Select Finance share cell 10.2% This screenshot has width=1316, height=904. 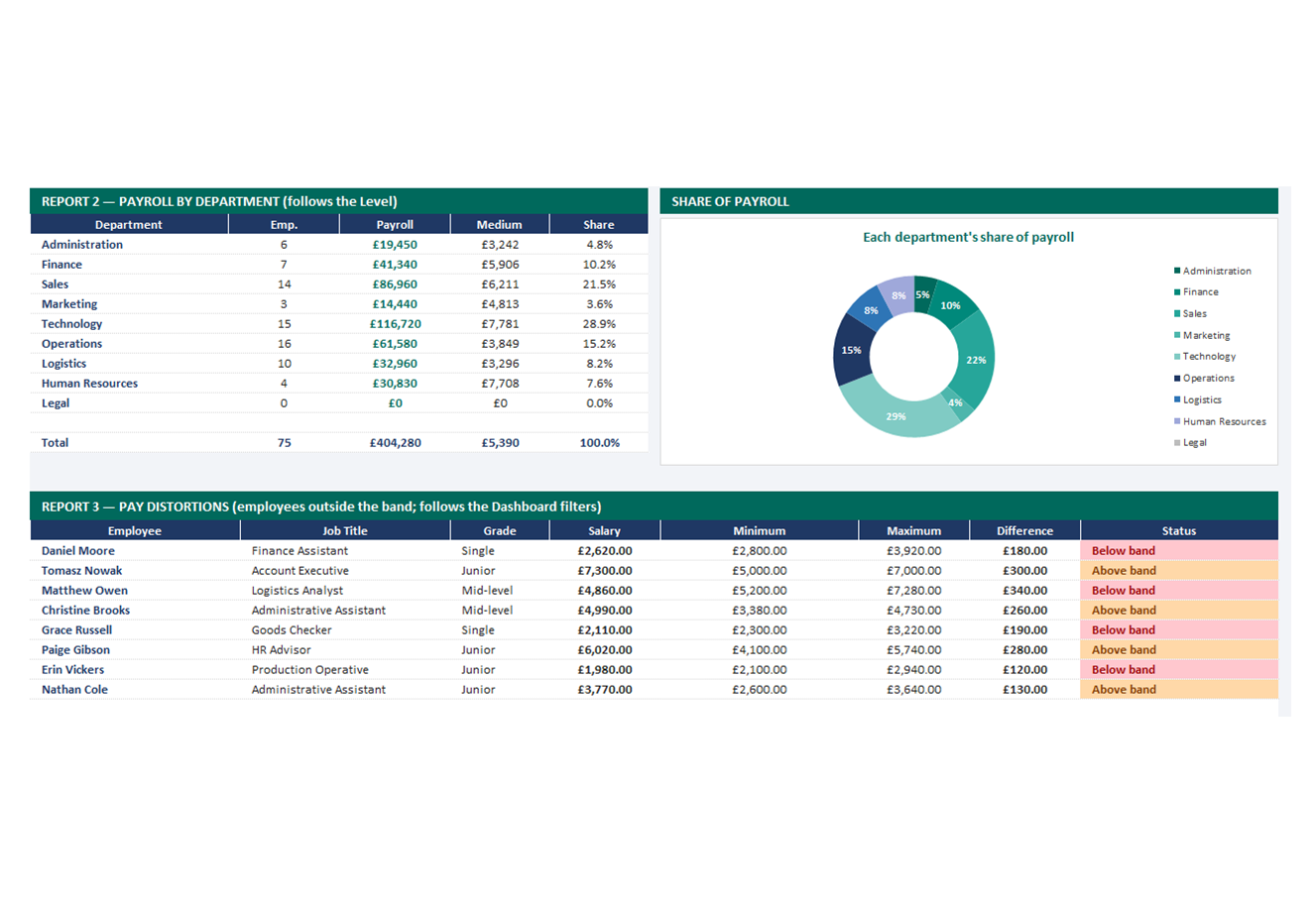coord(599,265)
